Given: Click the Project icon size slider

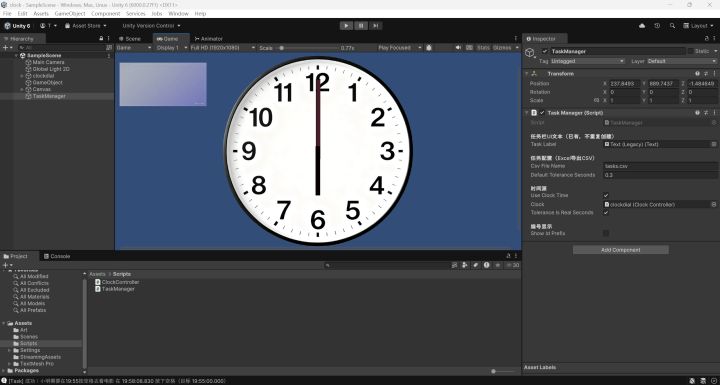Looking at the screenshot, I should 503,371.
